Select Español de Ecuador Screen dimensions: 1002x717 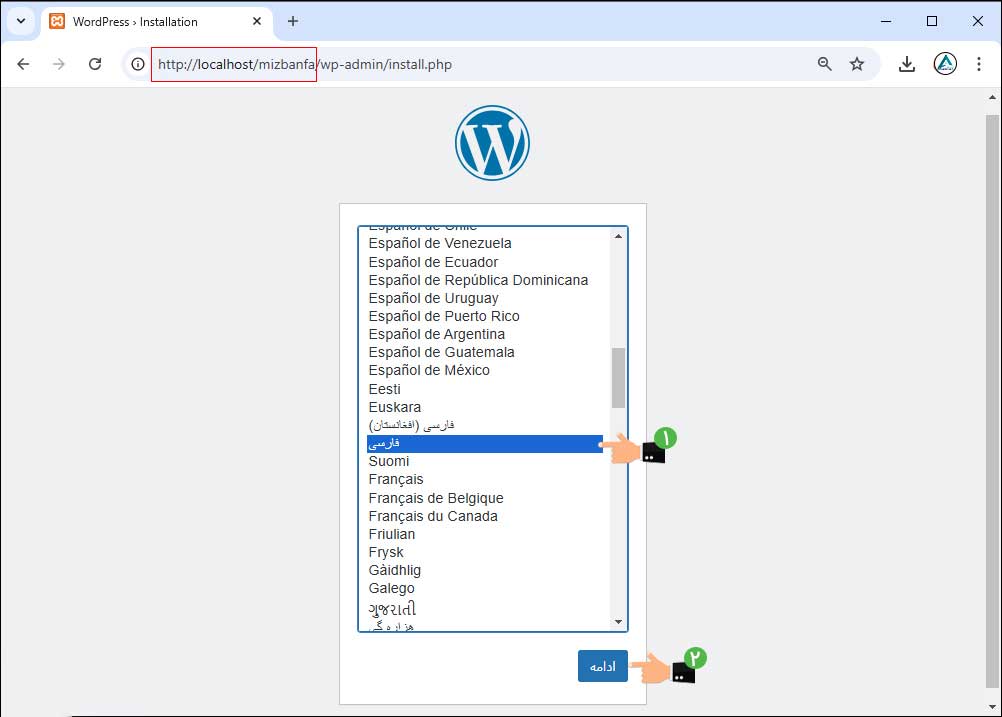pos(484,262)
